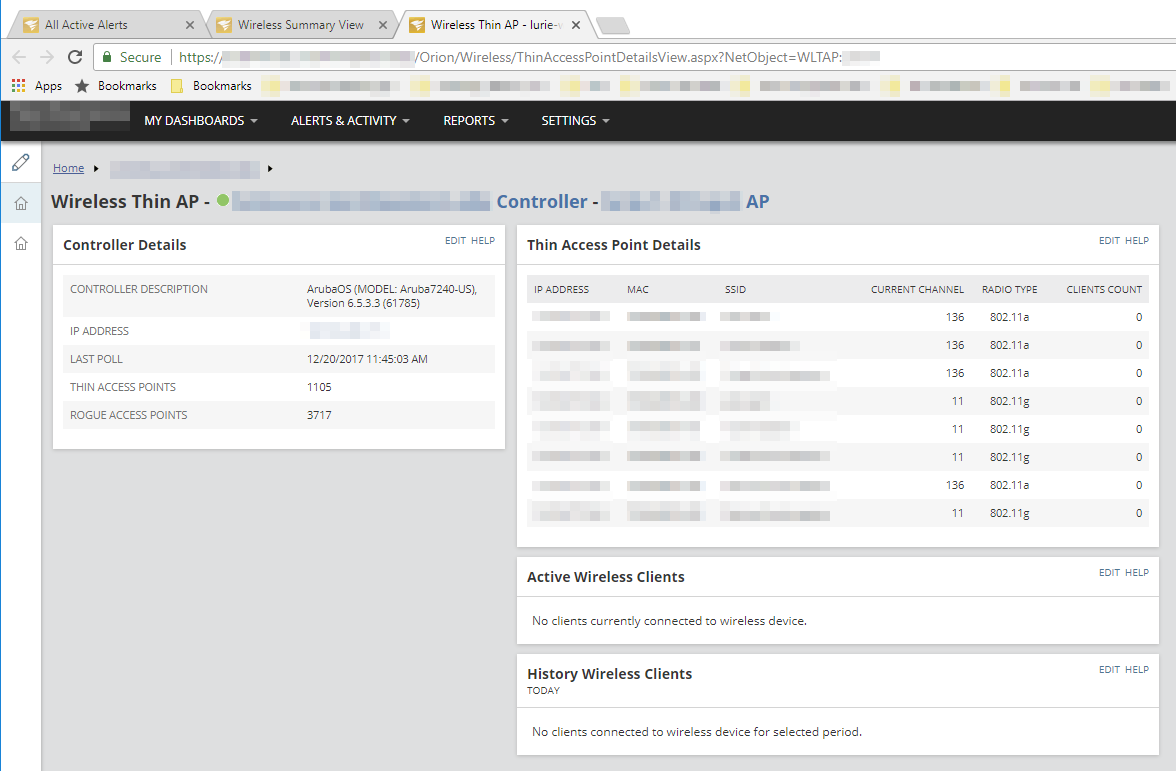Click the CLIENTS COUNT column header

(x=1104, y=290)
